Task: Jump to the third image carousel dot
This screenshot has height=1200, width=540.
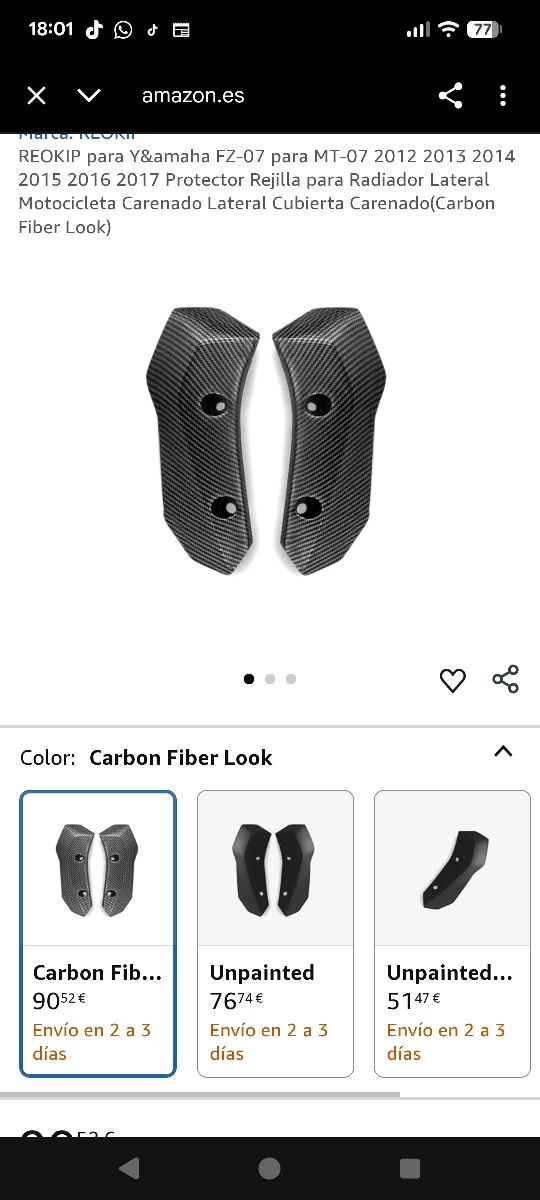Action: coord(291,679)
